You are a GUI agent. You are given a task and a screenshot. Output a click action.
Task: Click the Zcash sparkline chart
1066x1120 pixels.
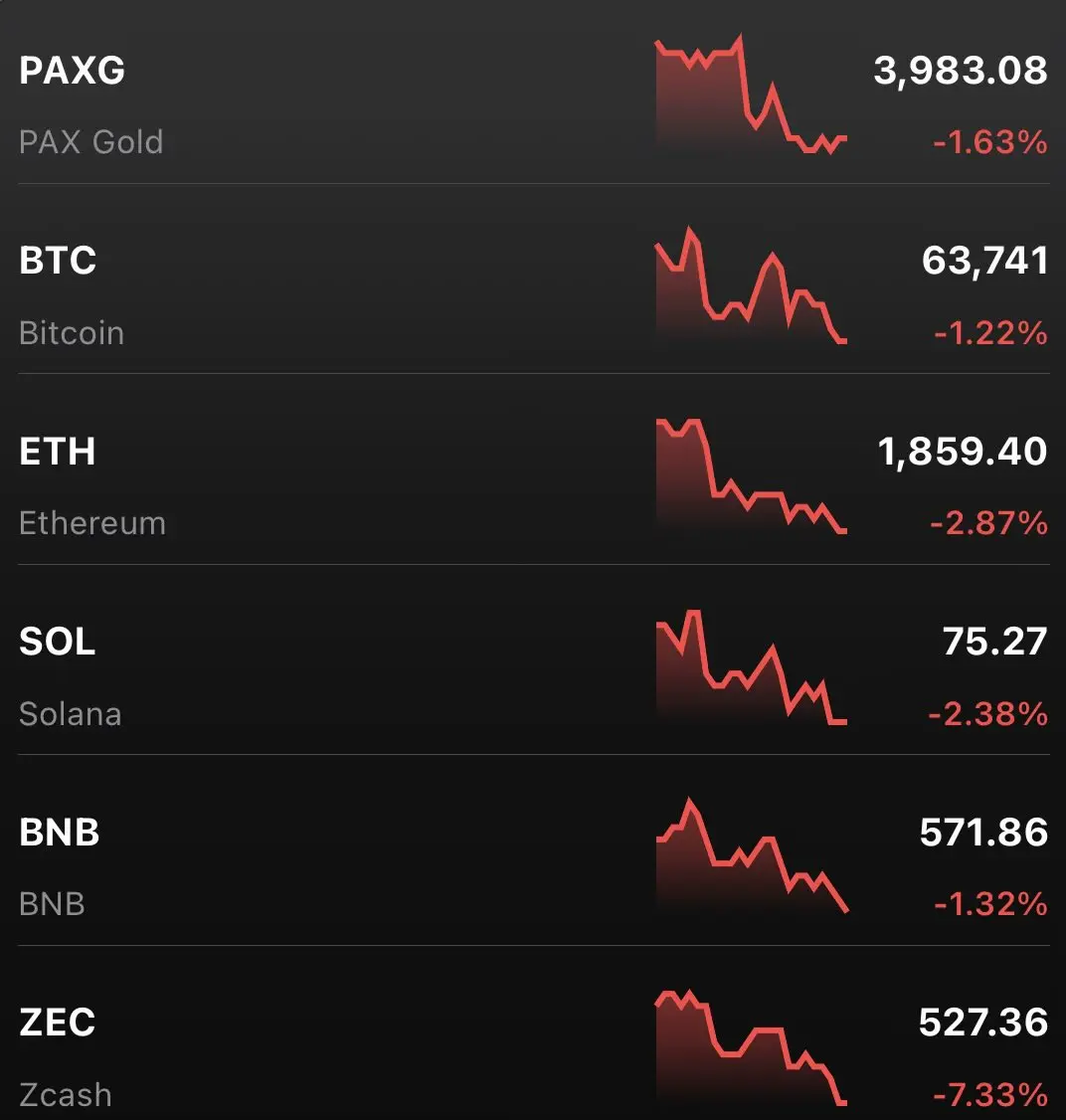pos(751,1047)
